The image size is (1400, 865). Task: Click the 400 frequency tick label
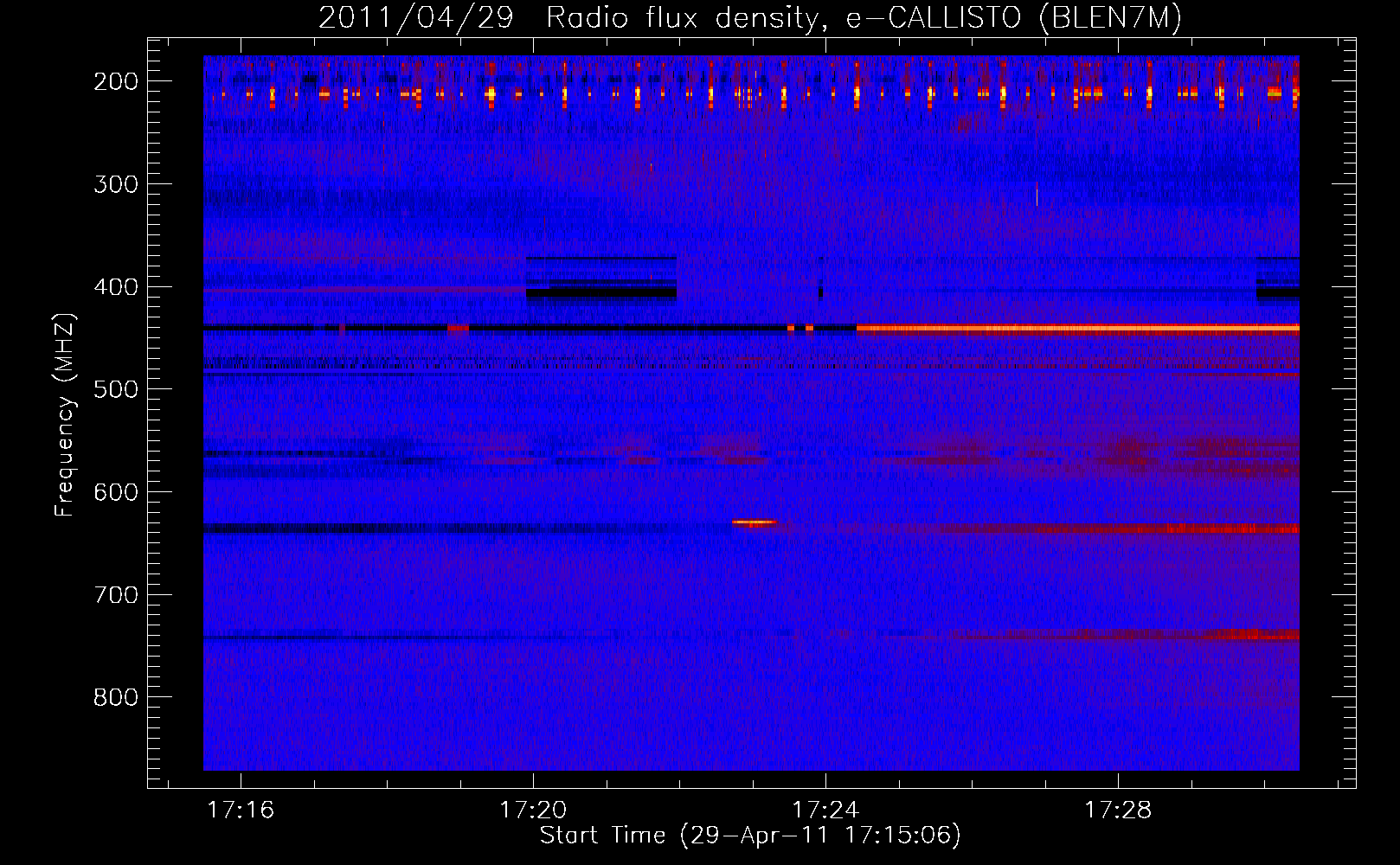click(116, 287)
